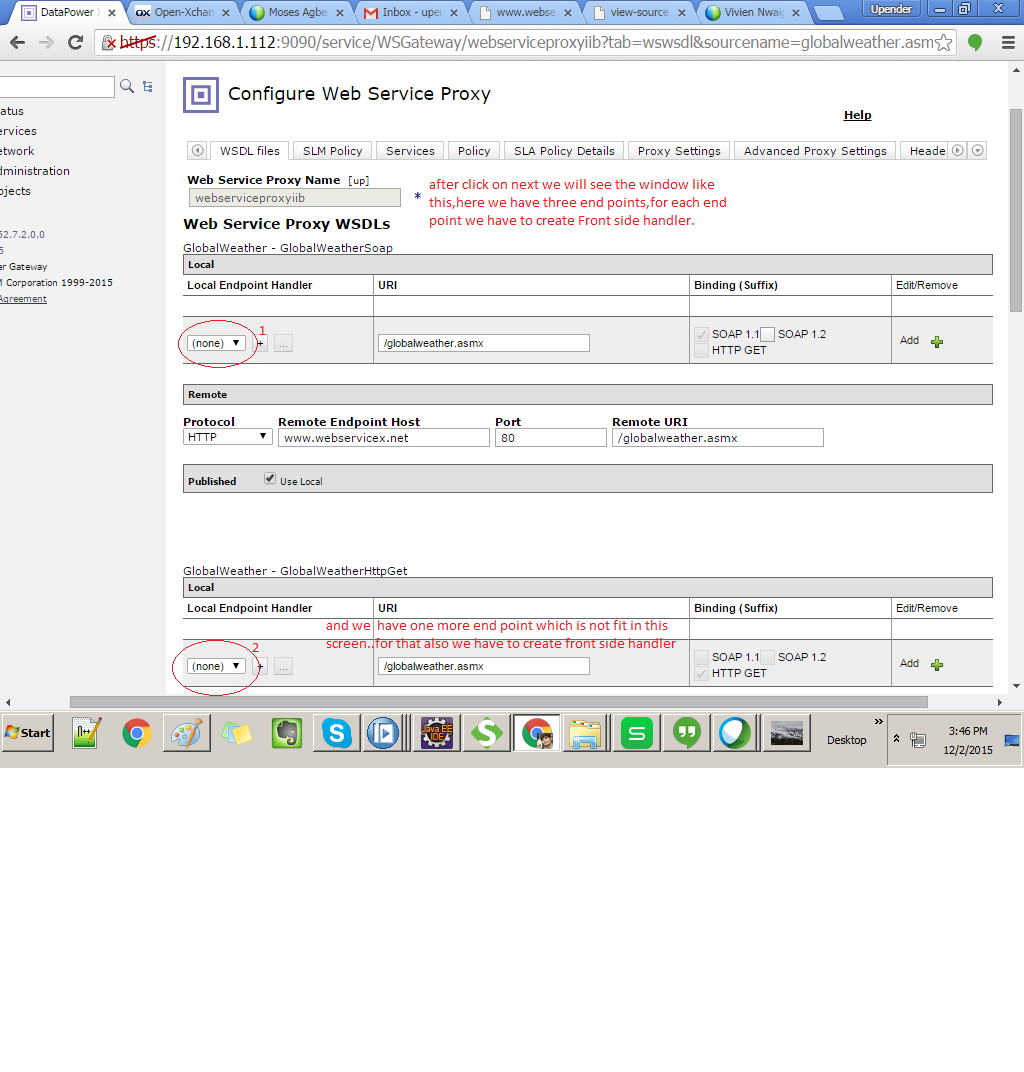Open the endpoint handler browse (...) button
The height and width of the screenshot is (1072, 1024).
[x=283, y=342]
